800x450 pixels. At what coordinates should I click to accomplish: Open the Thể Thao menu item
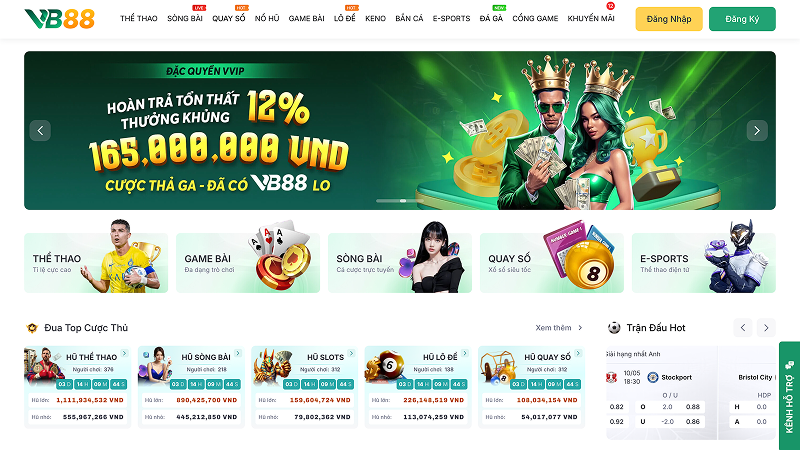coord(139,18)
